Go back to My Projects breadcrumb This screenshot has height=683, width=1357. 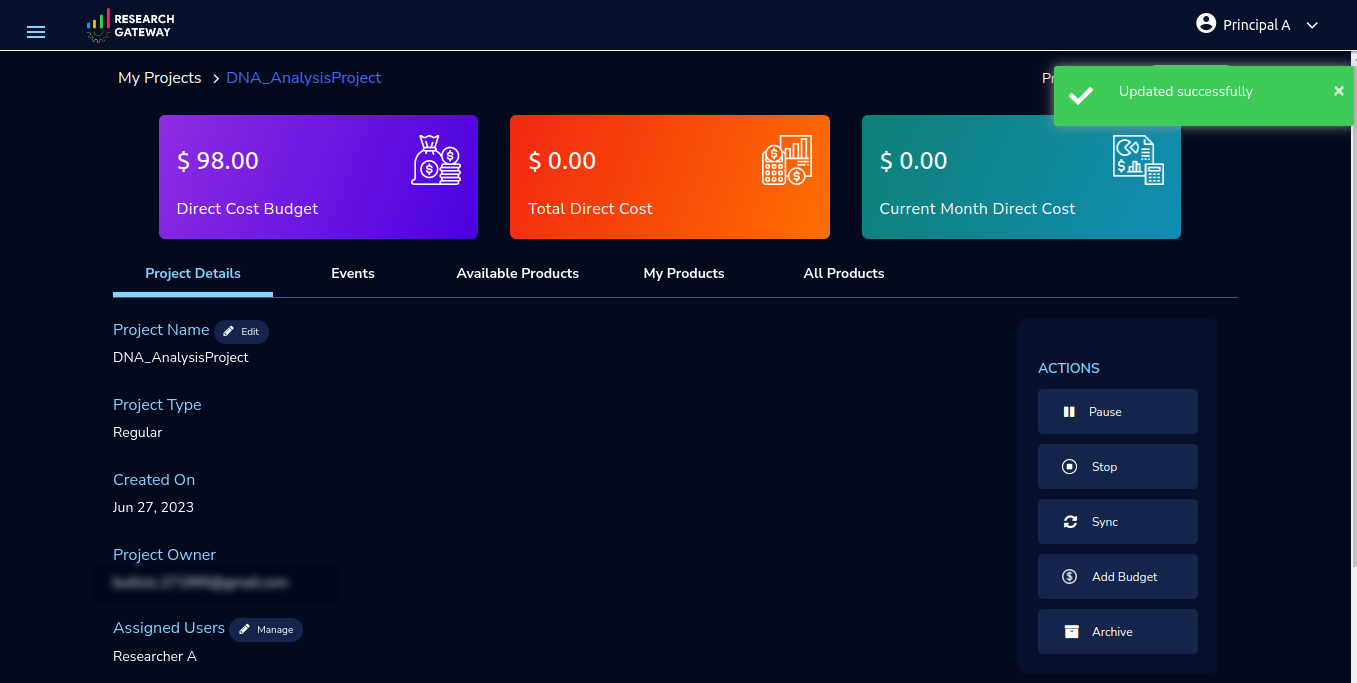[160, 78]
